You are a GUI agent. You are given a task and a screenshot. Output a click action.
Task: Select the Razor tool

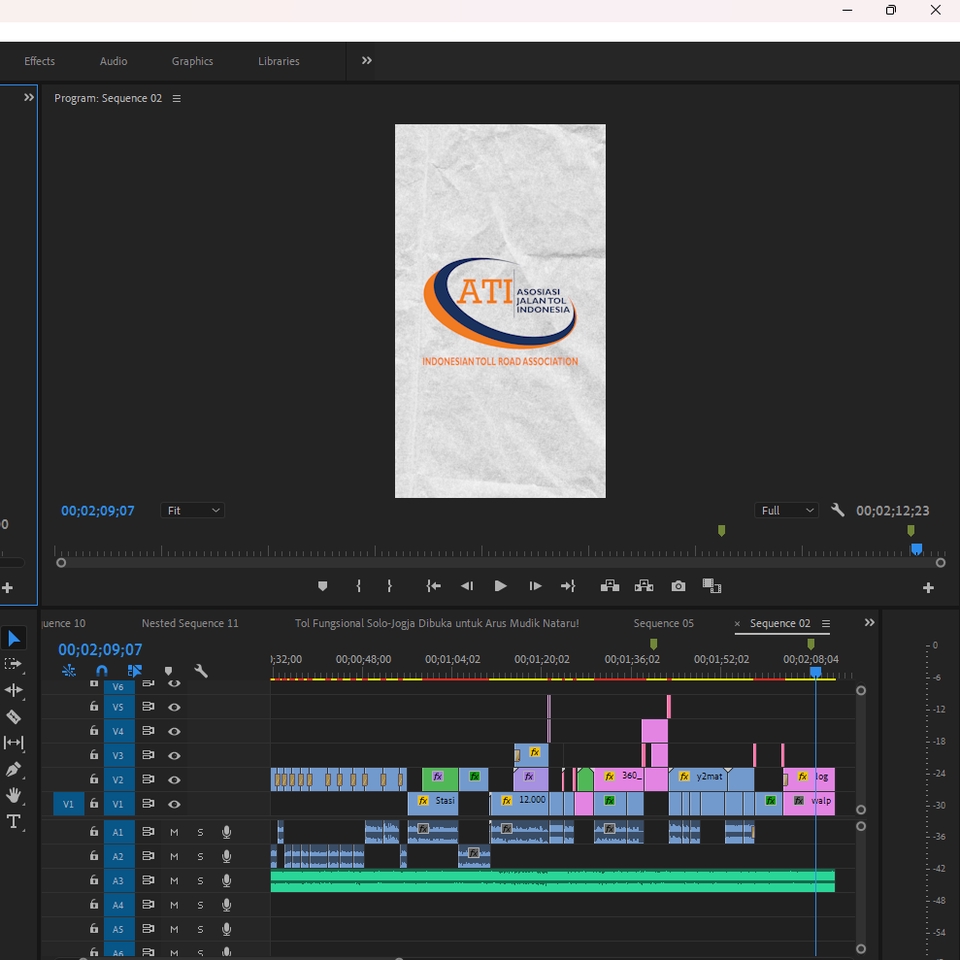pos(14,717)
